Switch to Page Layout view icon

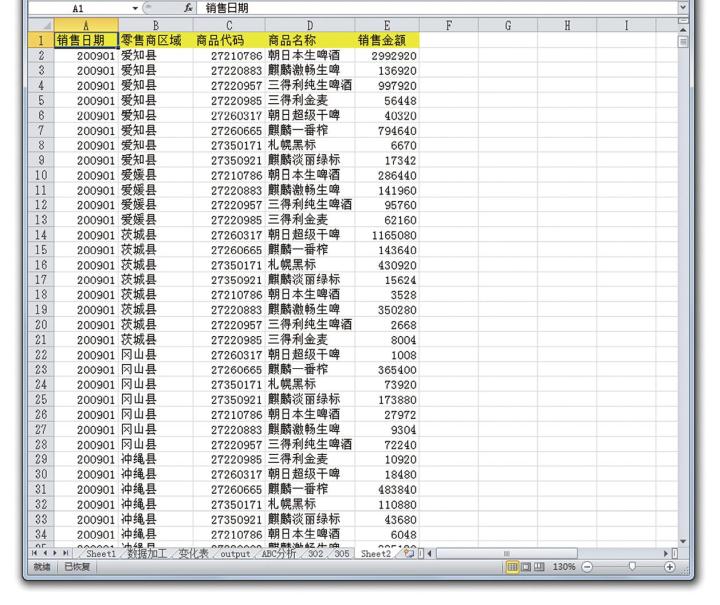(526, 567)
